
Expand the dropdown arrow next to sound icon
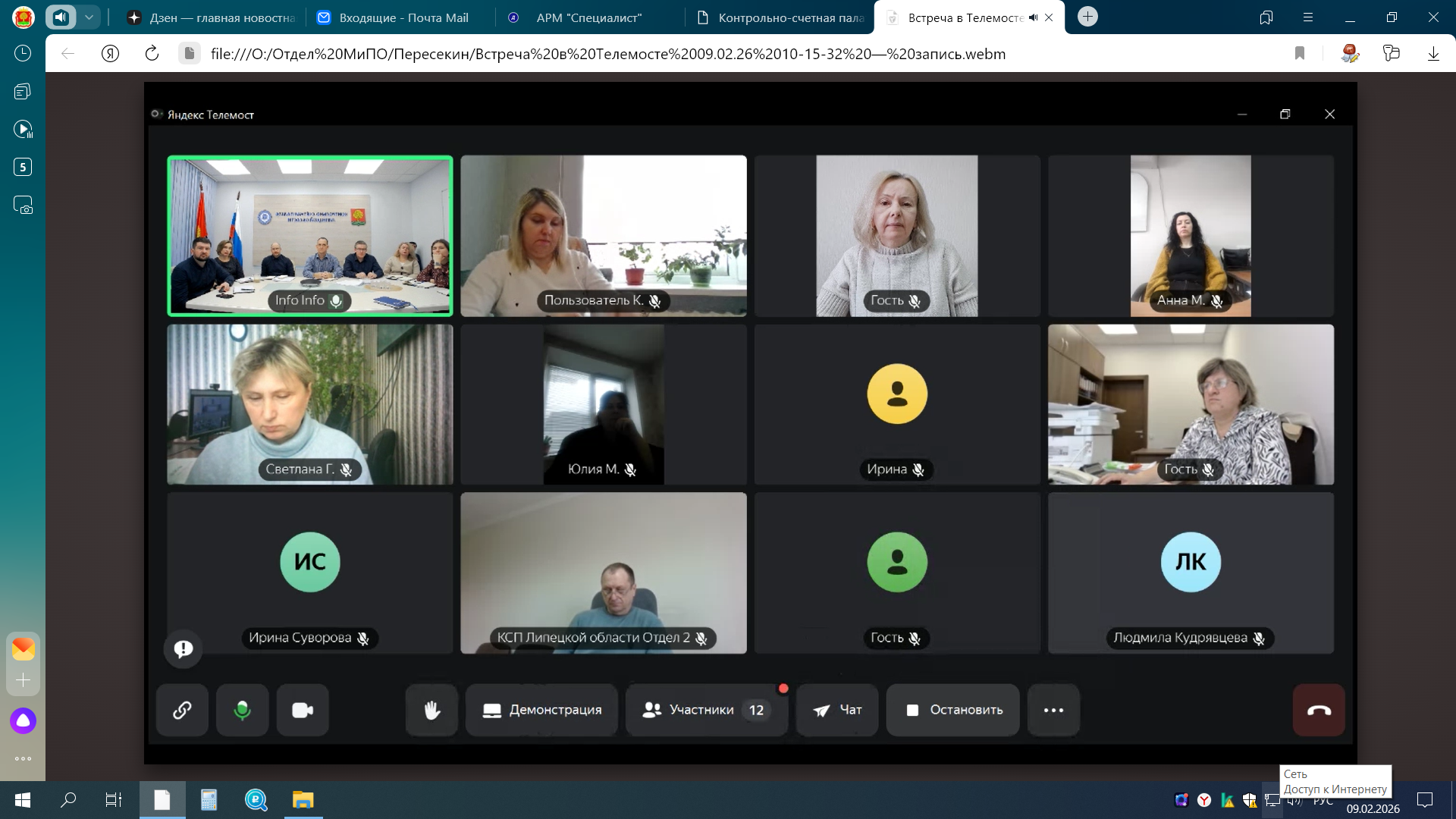89,17
